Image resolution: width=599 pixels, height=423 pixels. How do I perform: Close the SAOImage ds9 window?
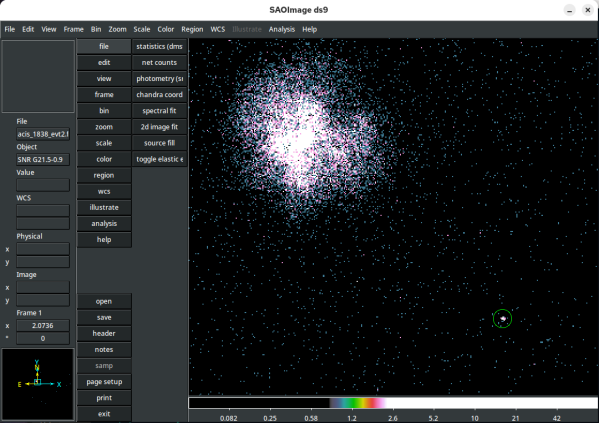[588, 10]
